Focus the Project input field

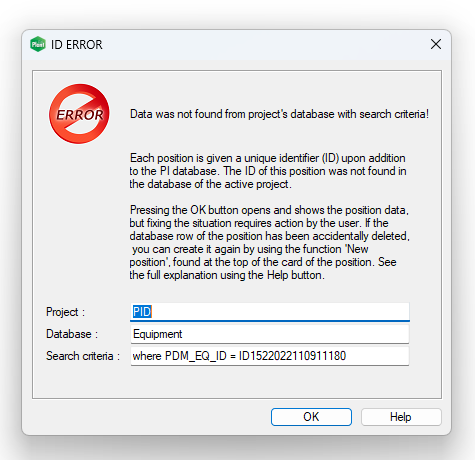pos(270,312)
